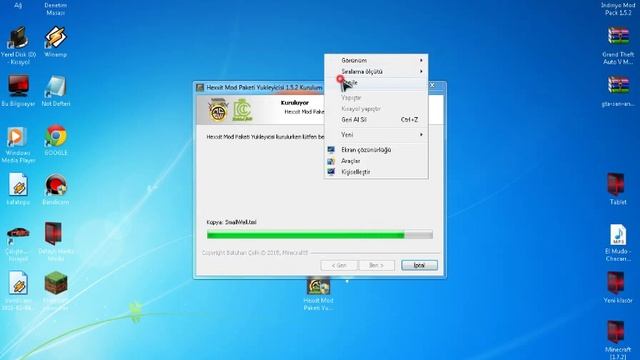Click the installer window title bar icon

coord(200,87)
